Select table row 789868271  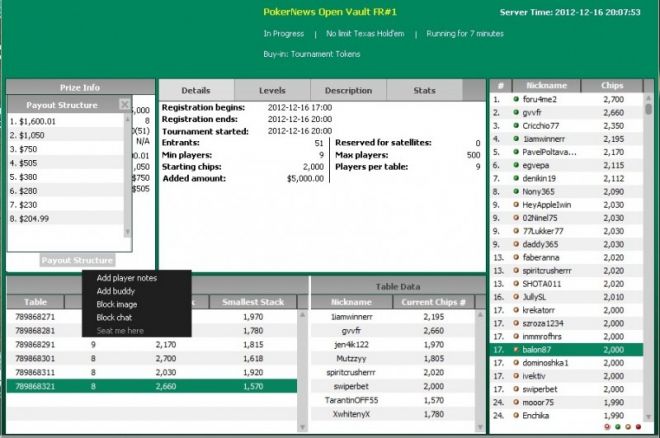152,316
